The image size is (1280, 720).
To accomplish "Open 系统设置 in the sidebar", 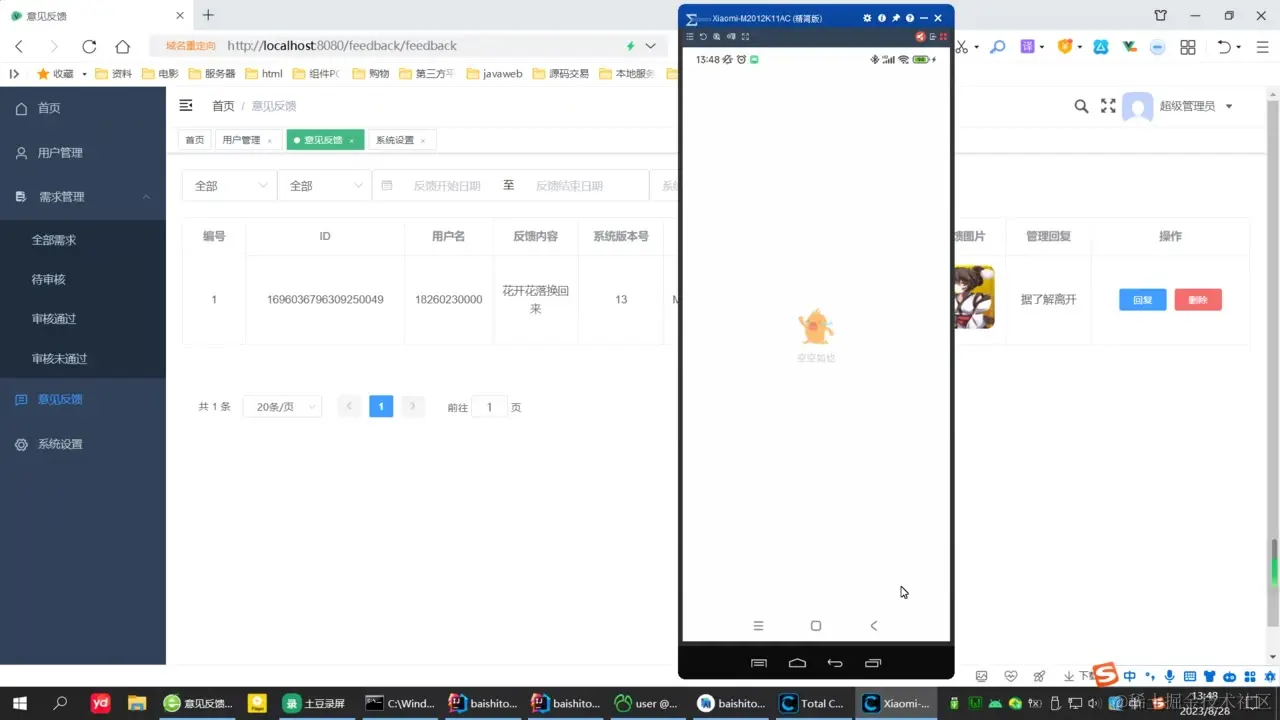I will click(83, 444).
